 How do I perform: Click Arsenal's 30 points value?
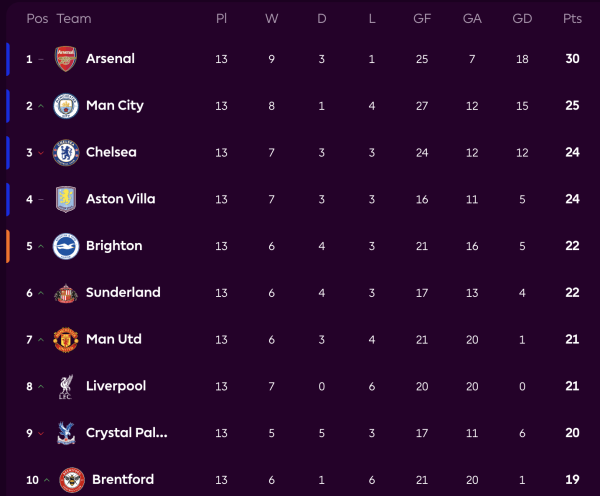(572, 59)
